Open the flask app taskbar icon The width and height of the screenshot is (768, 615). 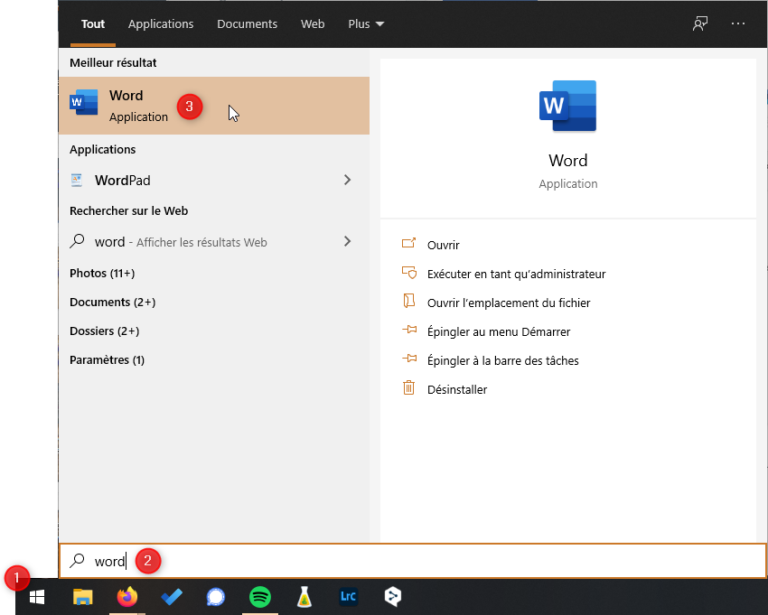[x=304, y=596]
